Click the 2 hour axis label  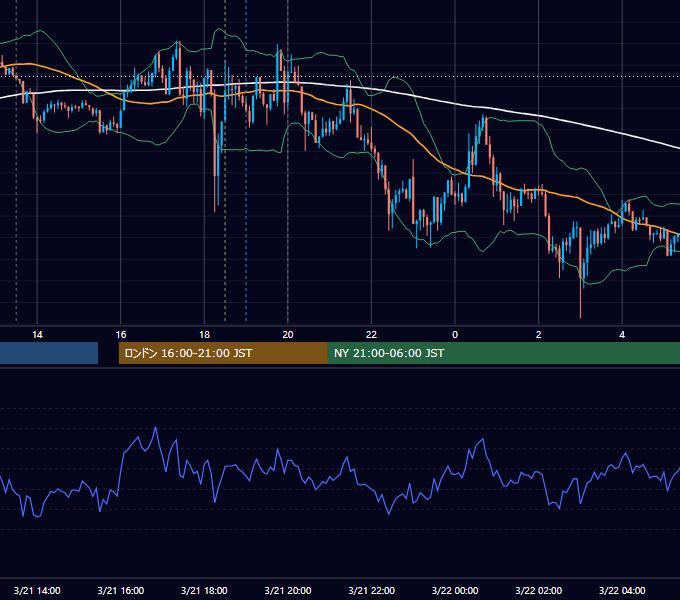539,335
